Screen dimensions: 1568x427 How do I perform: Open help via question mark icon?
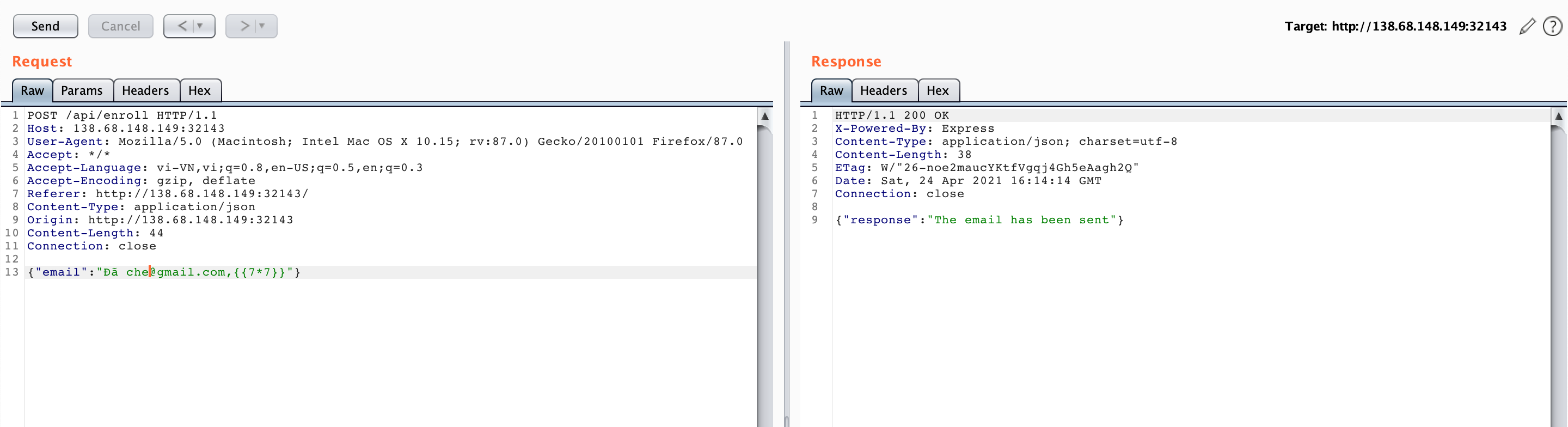point(1552,26)
